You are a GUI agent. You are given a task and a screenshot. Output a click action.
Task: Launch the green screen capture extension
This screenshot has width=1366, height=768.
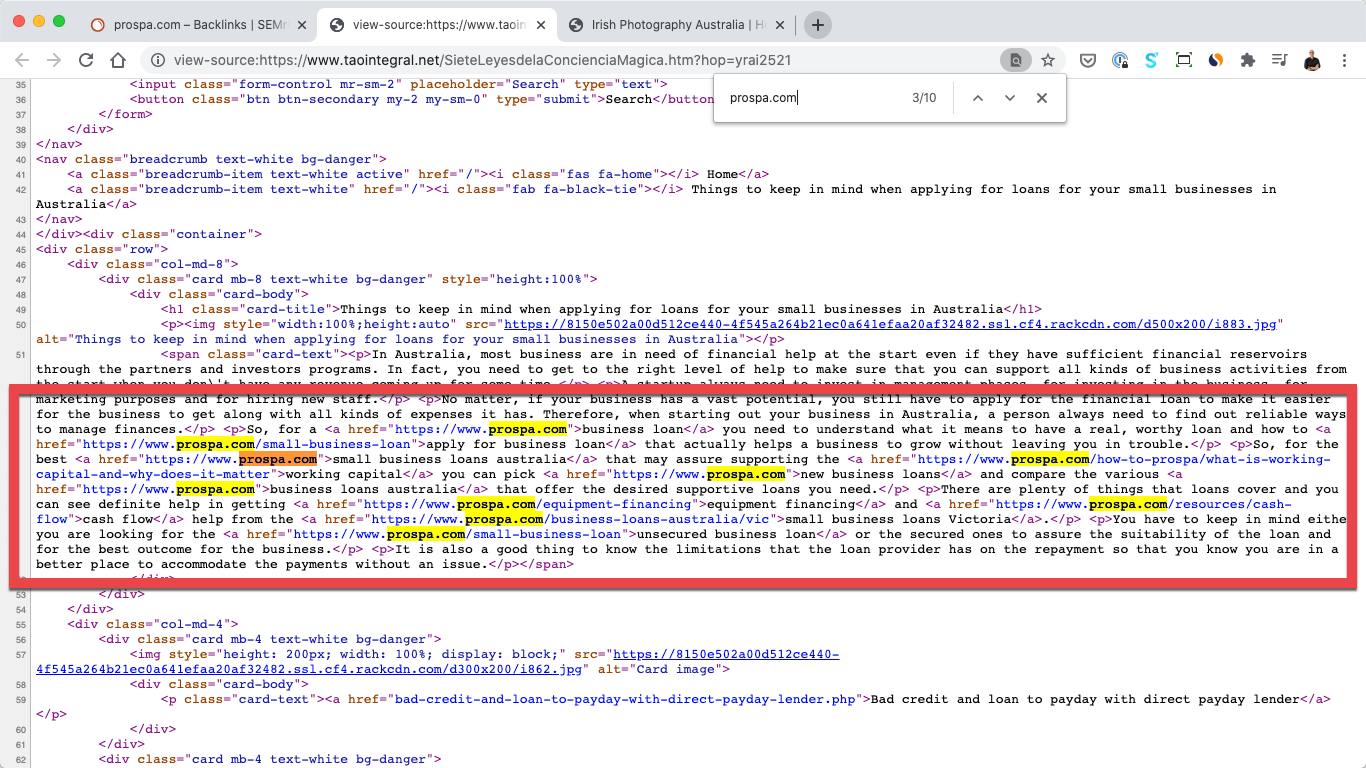1183,60
